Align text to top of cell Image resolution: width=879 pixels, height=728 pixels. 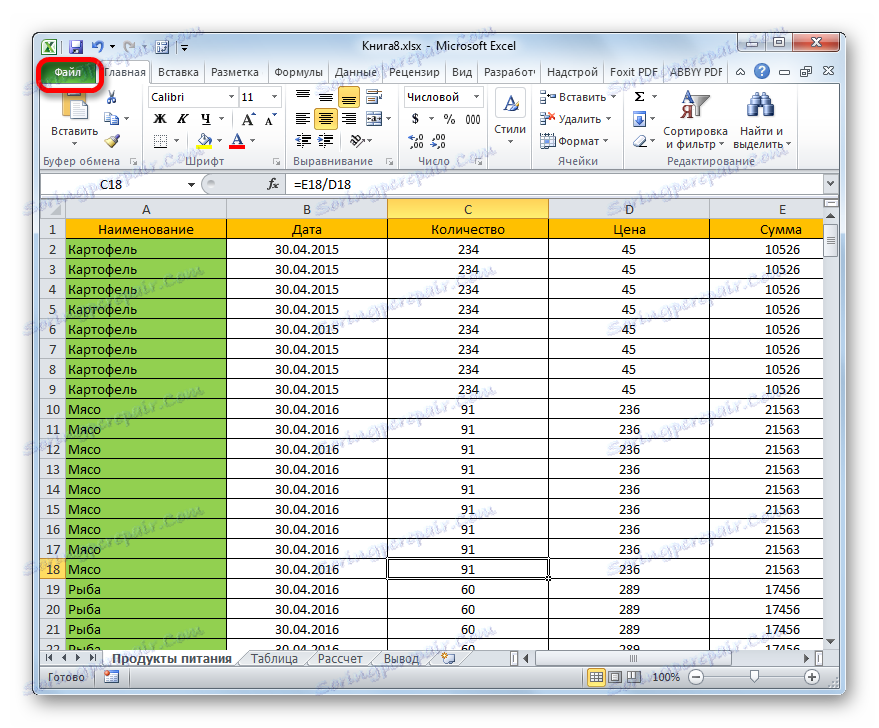303,97
